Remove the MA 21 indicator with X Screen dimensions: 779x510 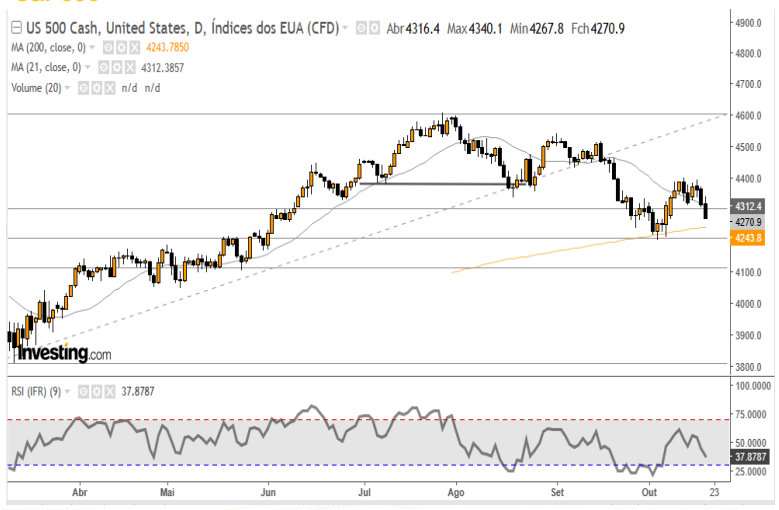(x=130, y=67)
